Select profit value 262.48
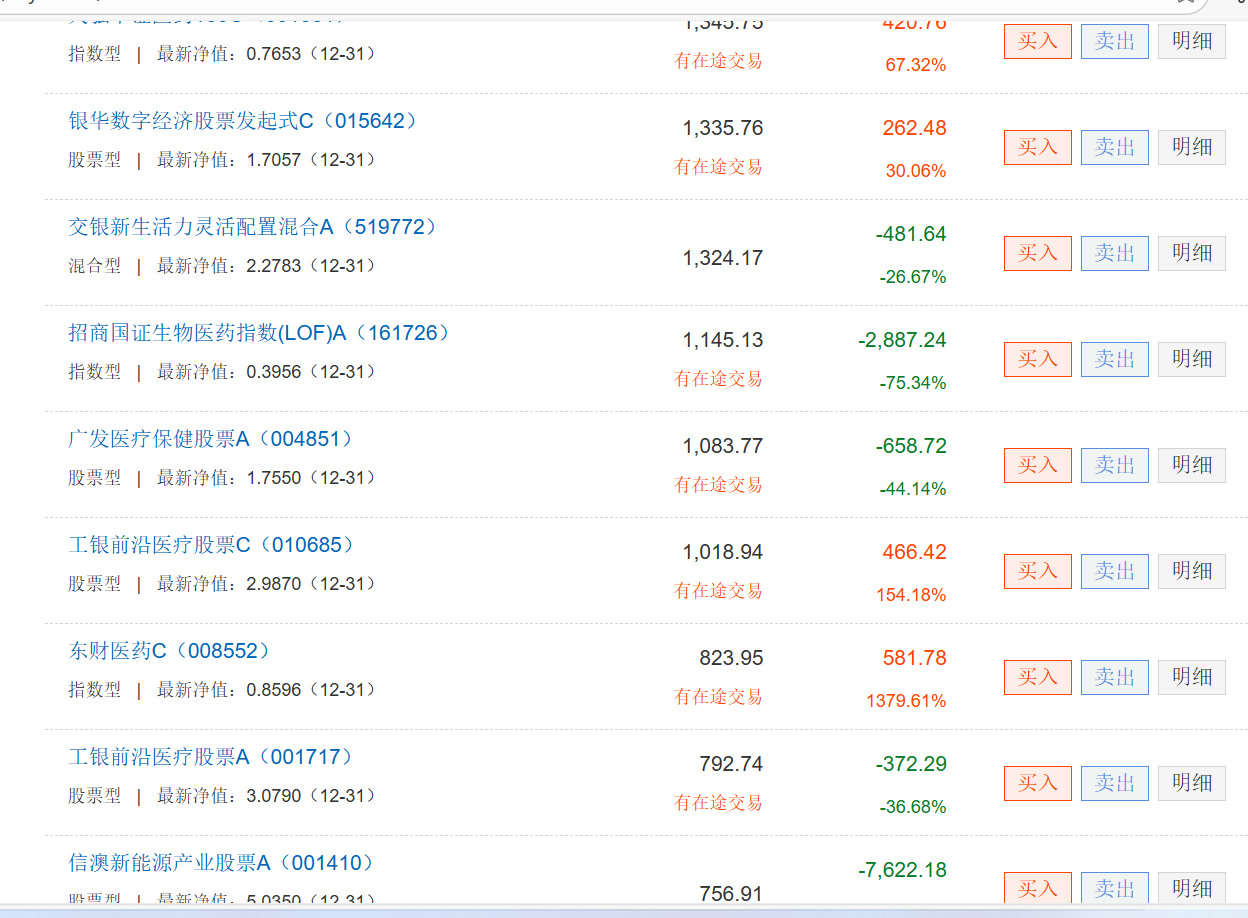 click(x=914, y=128)
